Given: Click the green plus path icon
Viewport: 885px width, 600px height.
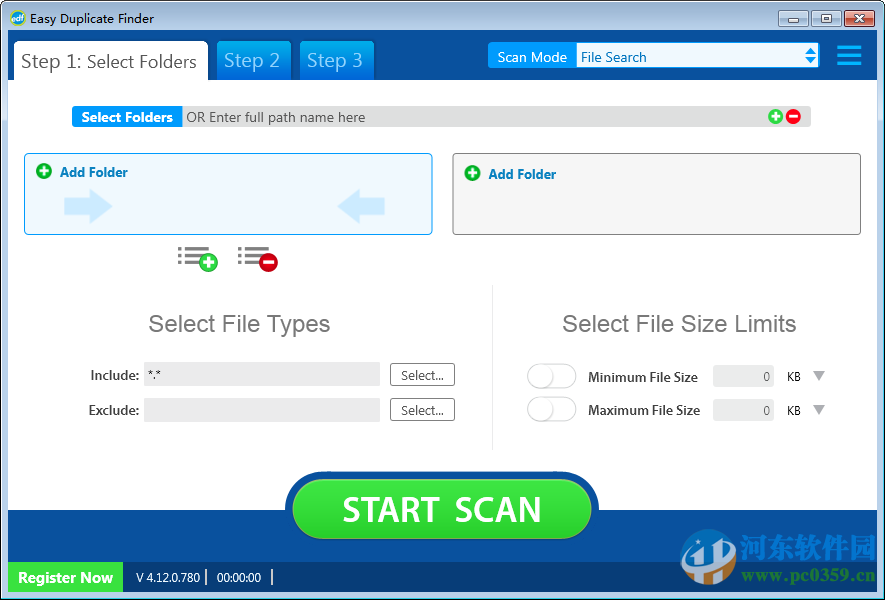Looking at the screenshot, I should click(775, 116).
